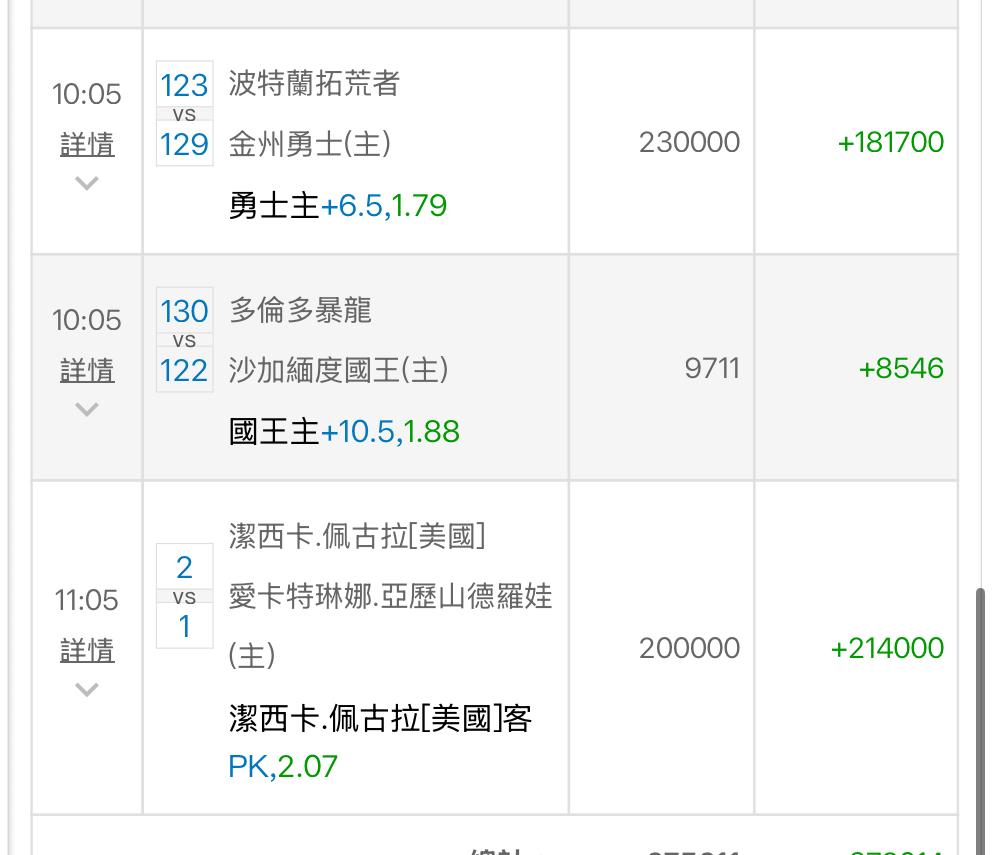Click the 2 vs 1 score box

(x=184, y=597)
